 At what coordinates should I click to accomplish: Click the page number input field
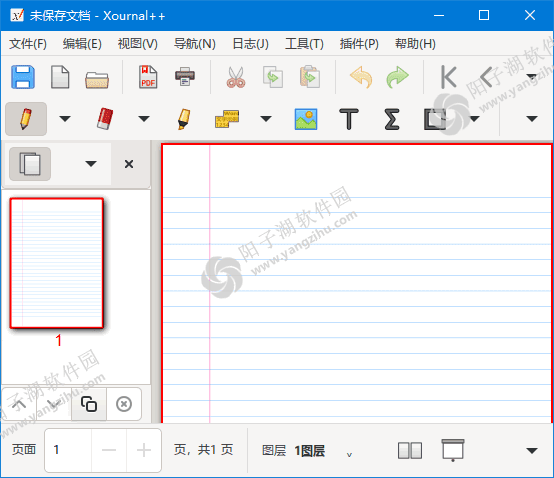69,450
